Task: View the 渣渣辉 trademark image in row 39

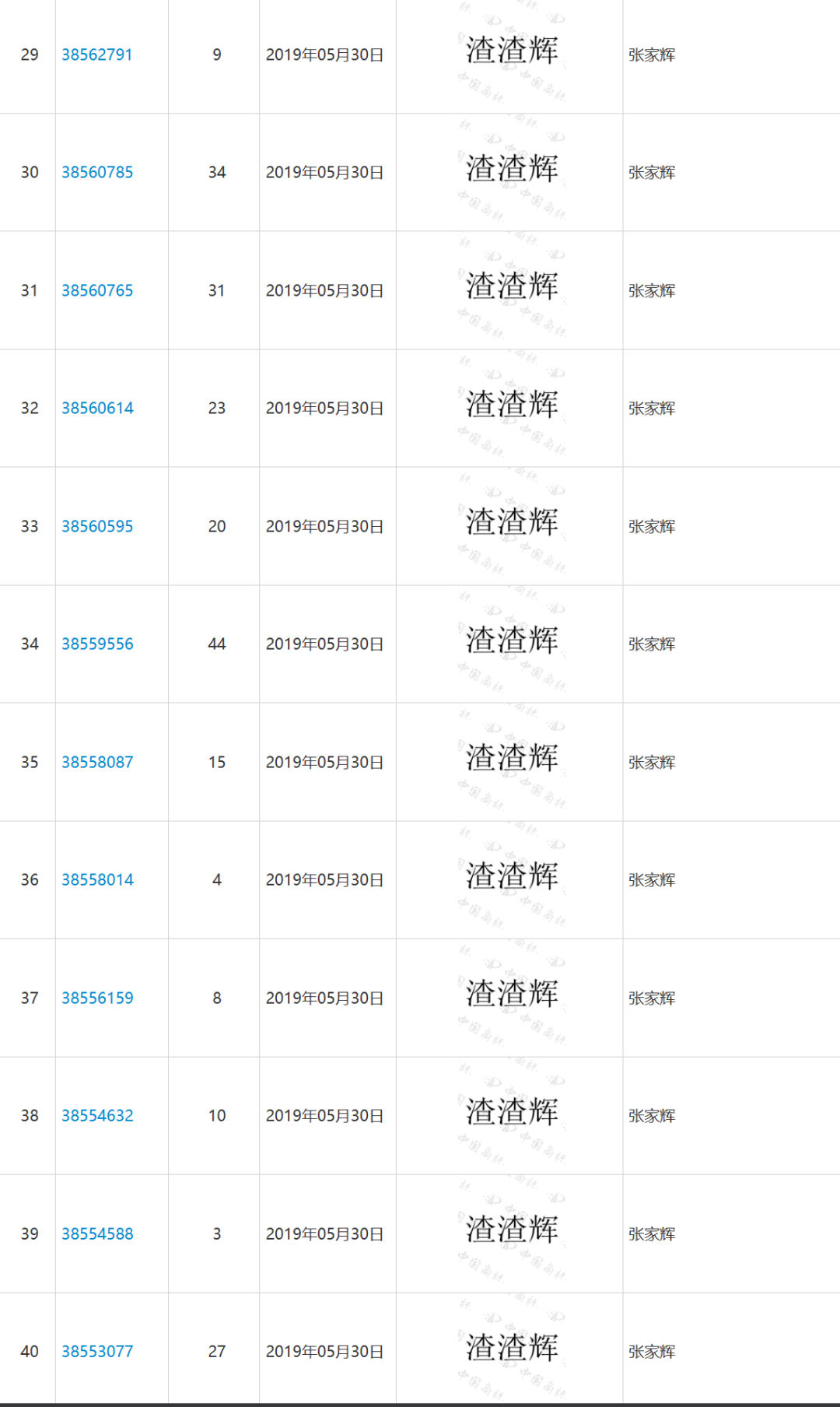Action: pyautogui.click(x=511, y=1230)
